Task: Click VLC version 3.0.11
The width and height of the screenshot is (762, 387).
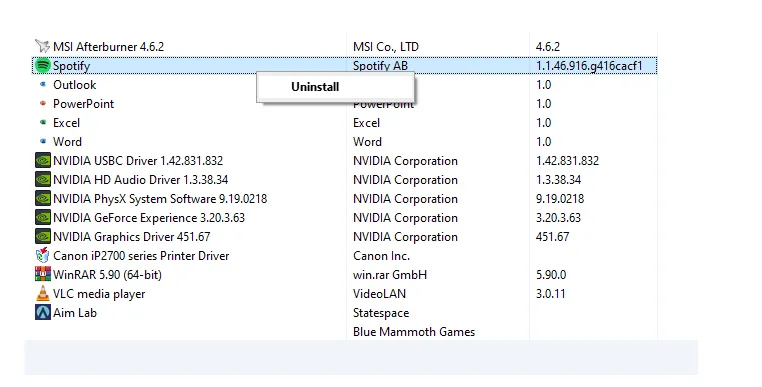Action: (x=551, y=293)
